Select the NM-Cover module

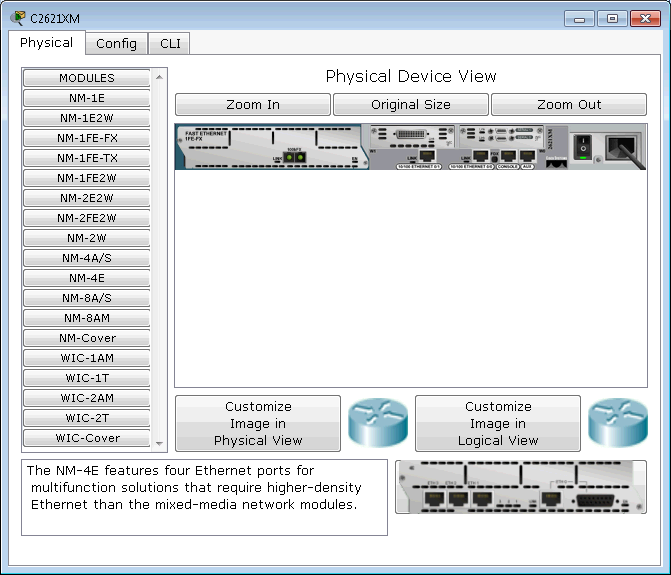point(87,338)
